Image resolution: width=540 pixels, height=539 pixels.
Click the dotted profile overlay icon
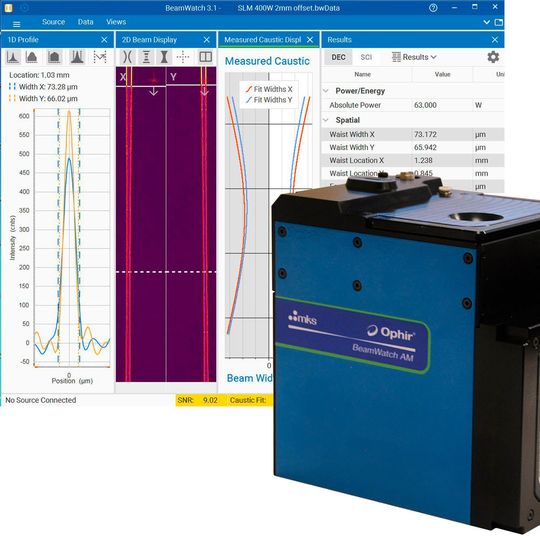(x=100, y=57)
